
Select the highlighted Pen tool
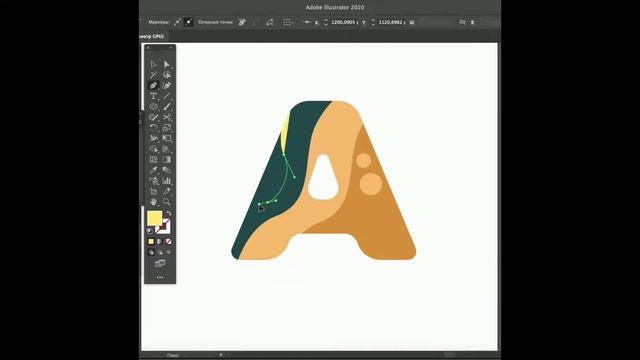tap(153, 86)
